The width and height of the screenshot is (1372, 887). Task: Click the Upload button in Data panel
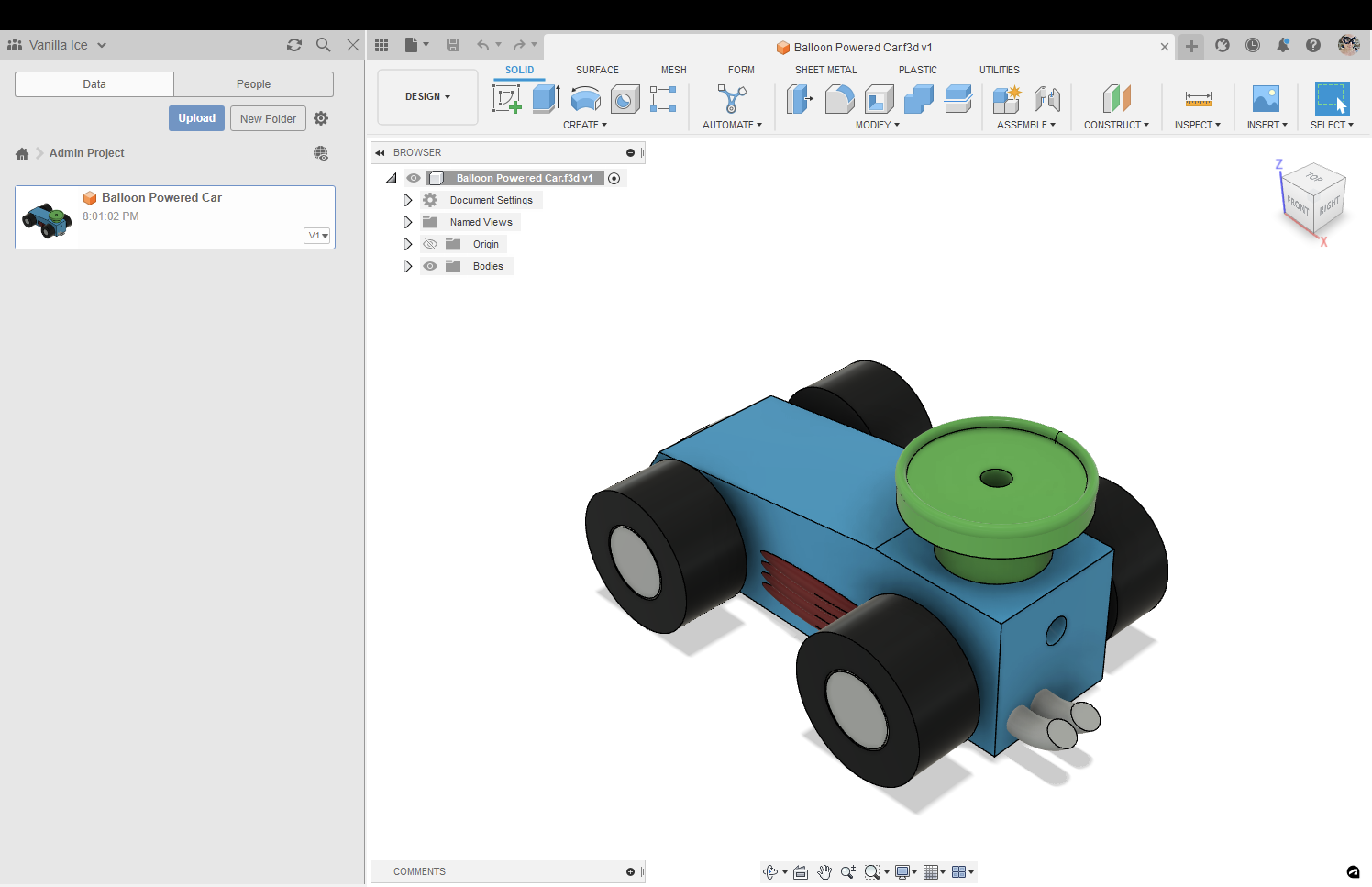point(196,118)
